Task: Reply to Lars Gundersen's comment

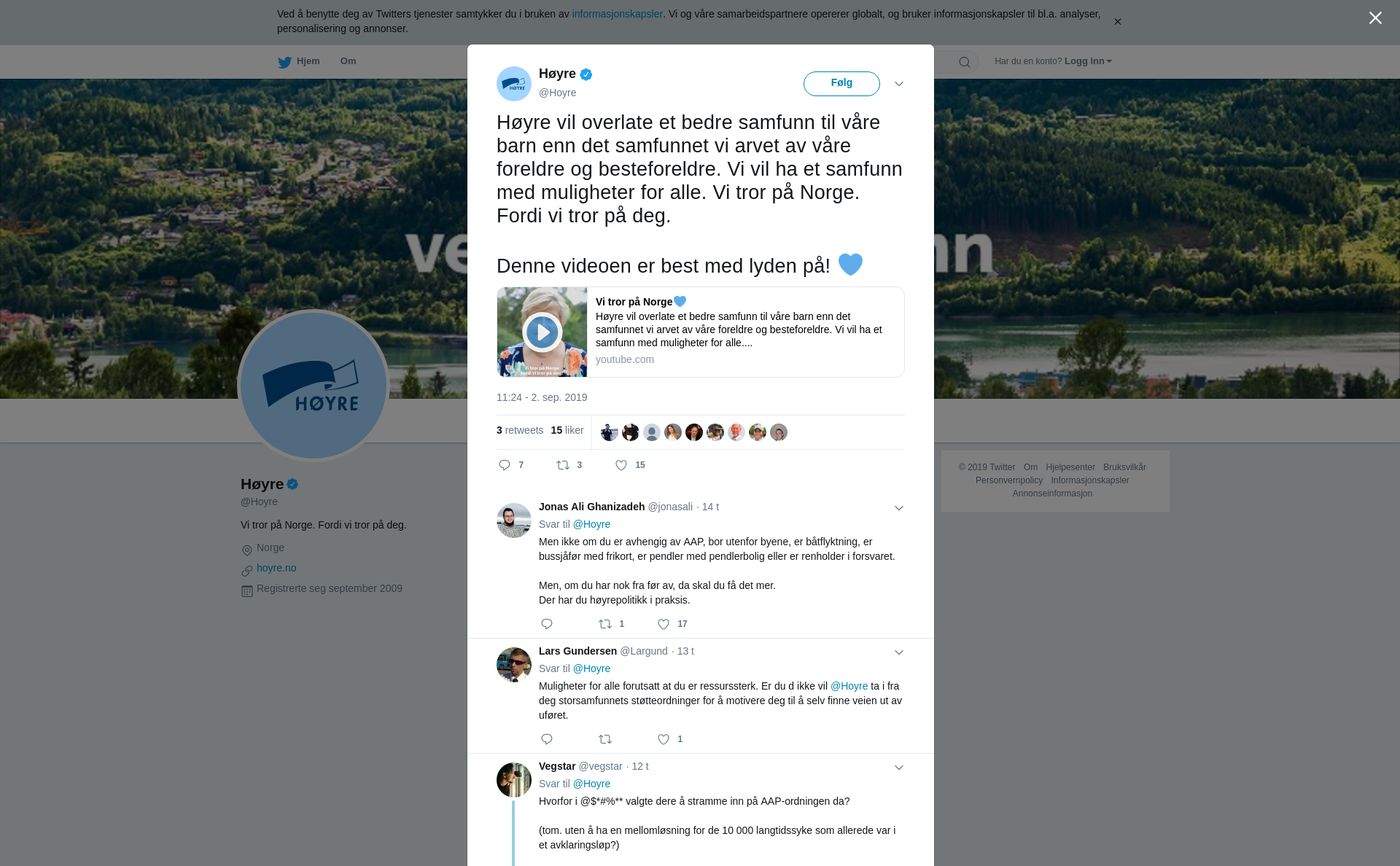Action: pyautogui.click(x=547, y=739)
